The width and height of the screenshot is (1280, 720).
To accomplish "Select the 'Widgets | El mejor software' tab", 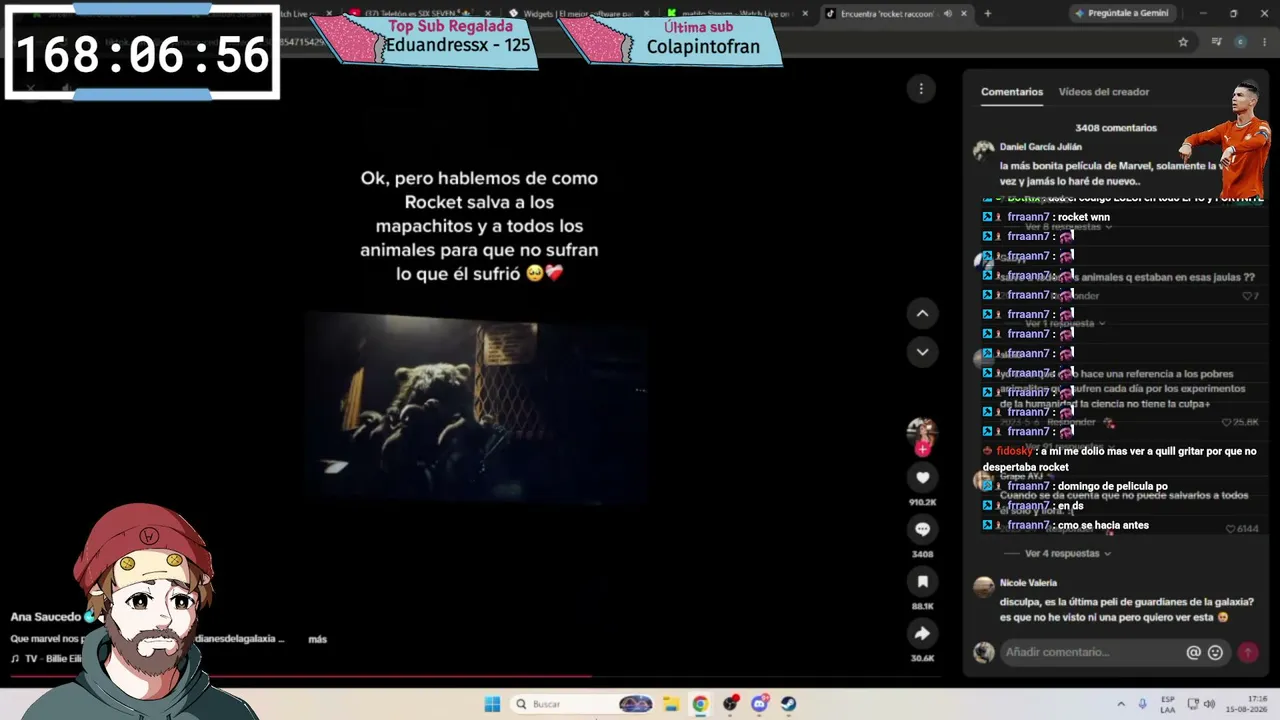I will click(577, 14).
